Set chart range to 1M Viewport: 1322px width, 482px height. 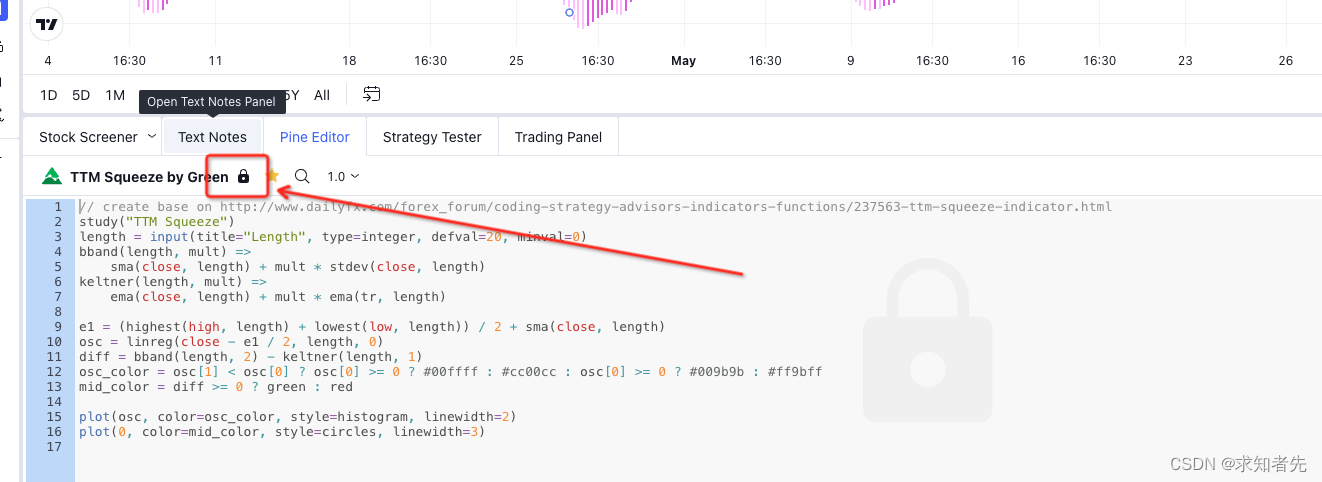pyautogui.click(x=115, y=96)
